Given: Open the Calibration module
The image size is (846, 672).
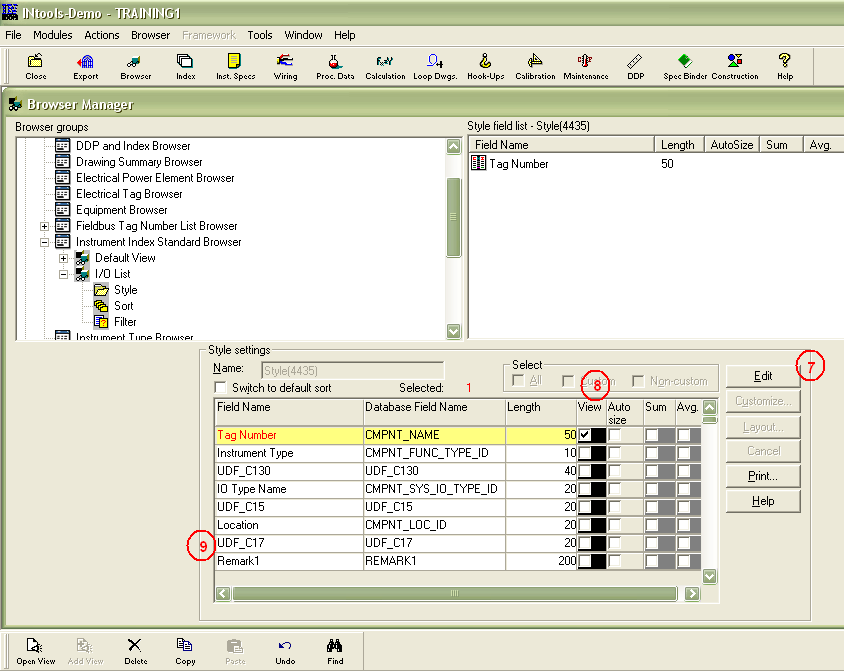Looking at the screenshot, I should [x=534, y=65].
